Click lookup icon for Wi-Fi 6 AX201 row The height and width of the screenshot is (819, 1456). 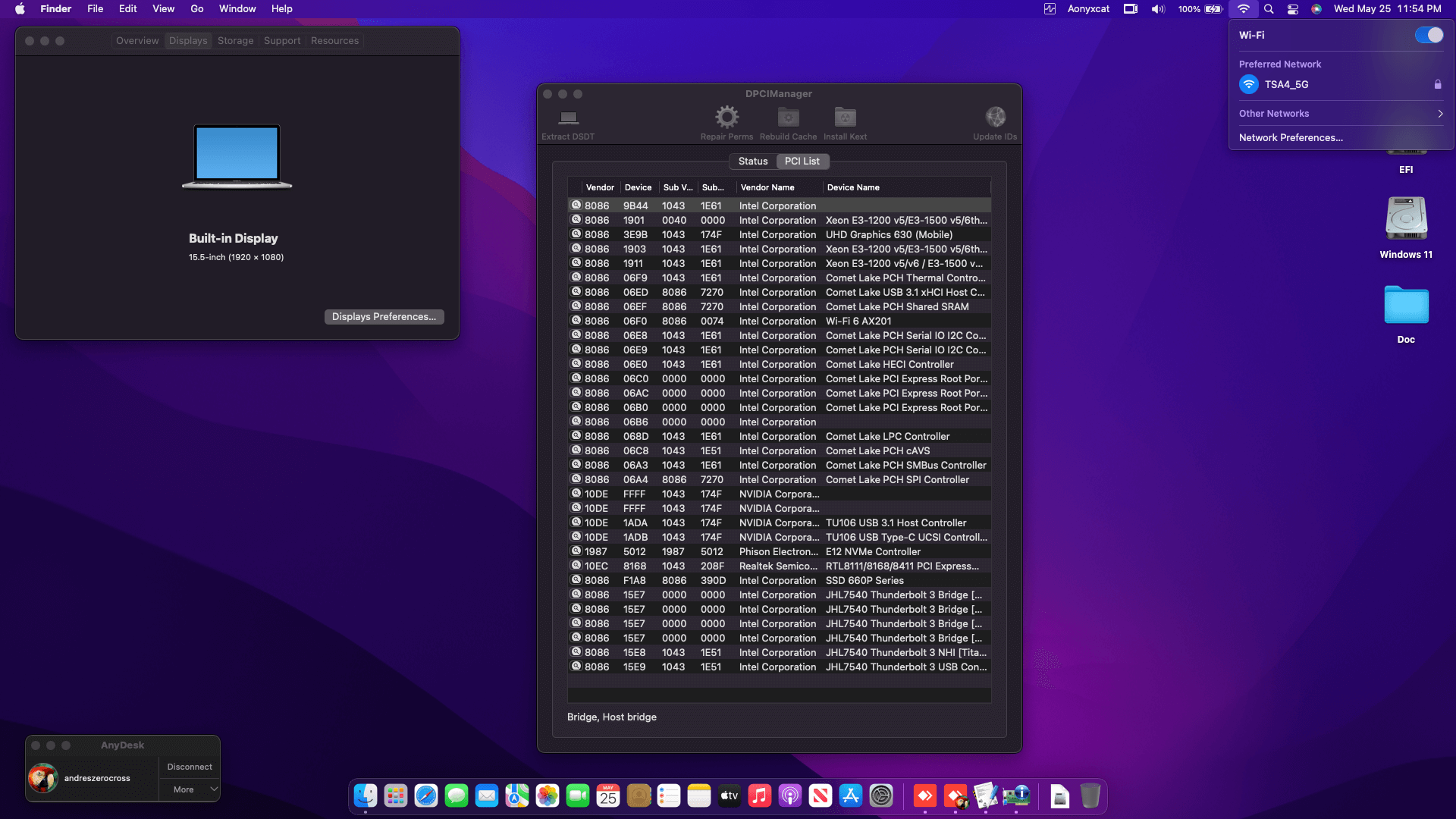(x=576, y=321)
